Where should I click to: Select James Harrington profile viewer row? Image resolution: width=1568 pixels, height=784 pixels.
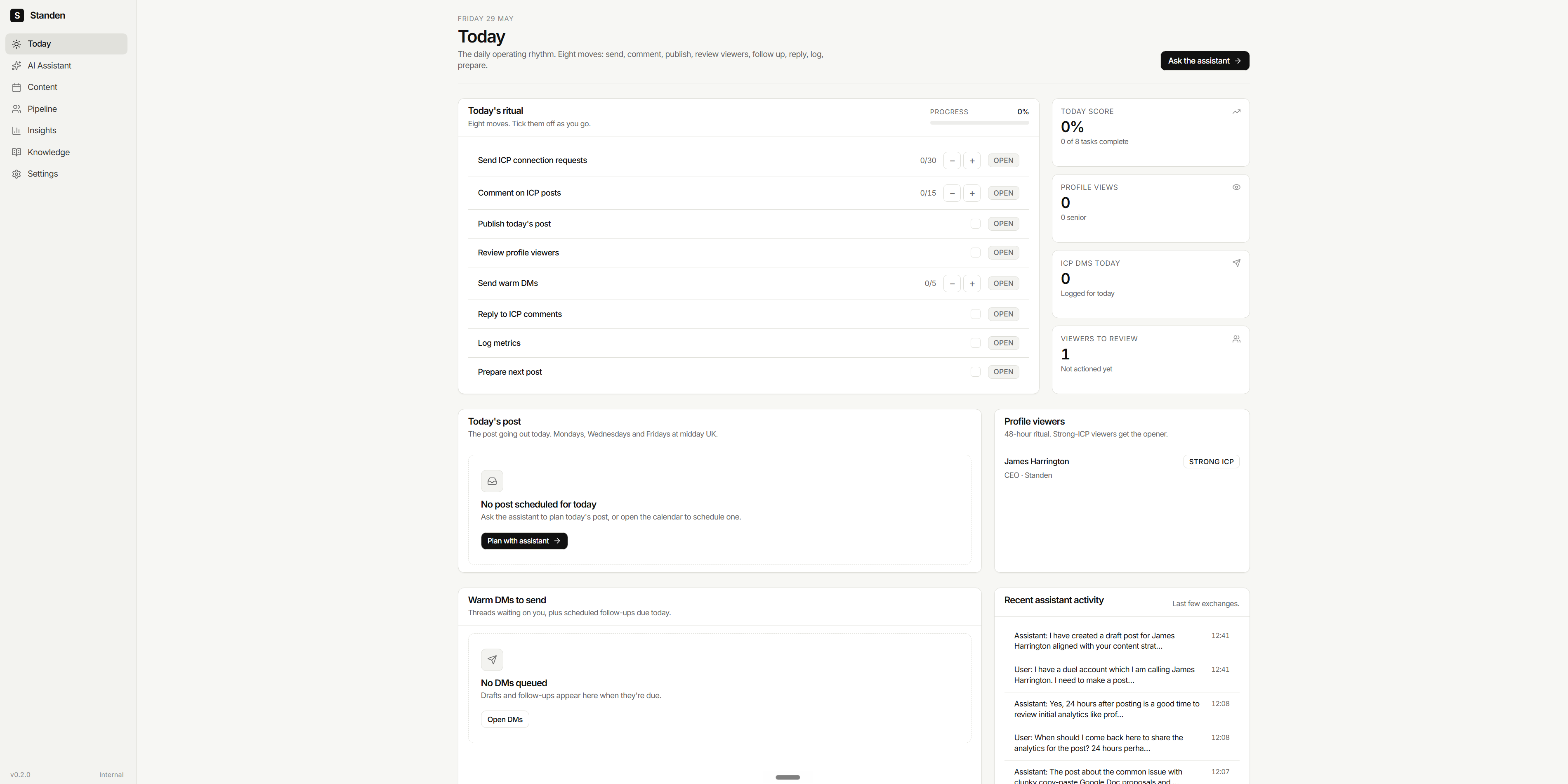(x=1121, y=468)
